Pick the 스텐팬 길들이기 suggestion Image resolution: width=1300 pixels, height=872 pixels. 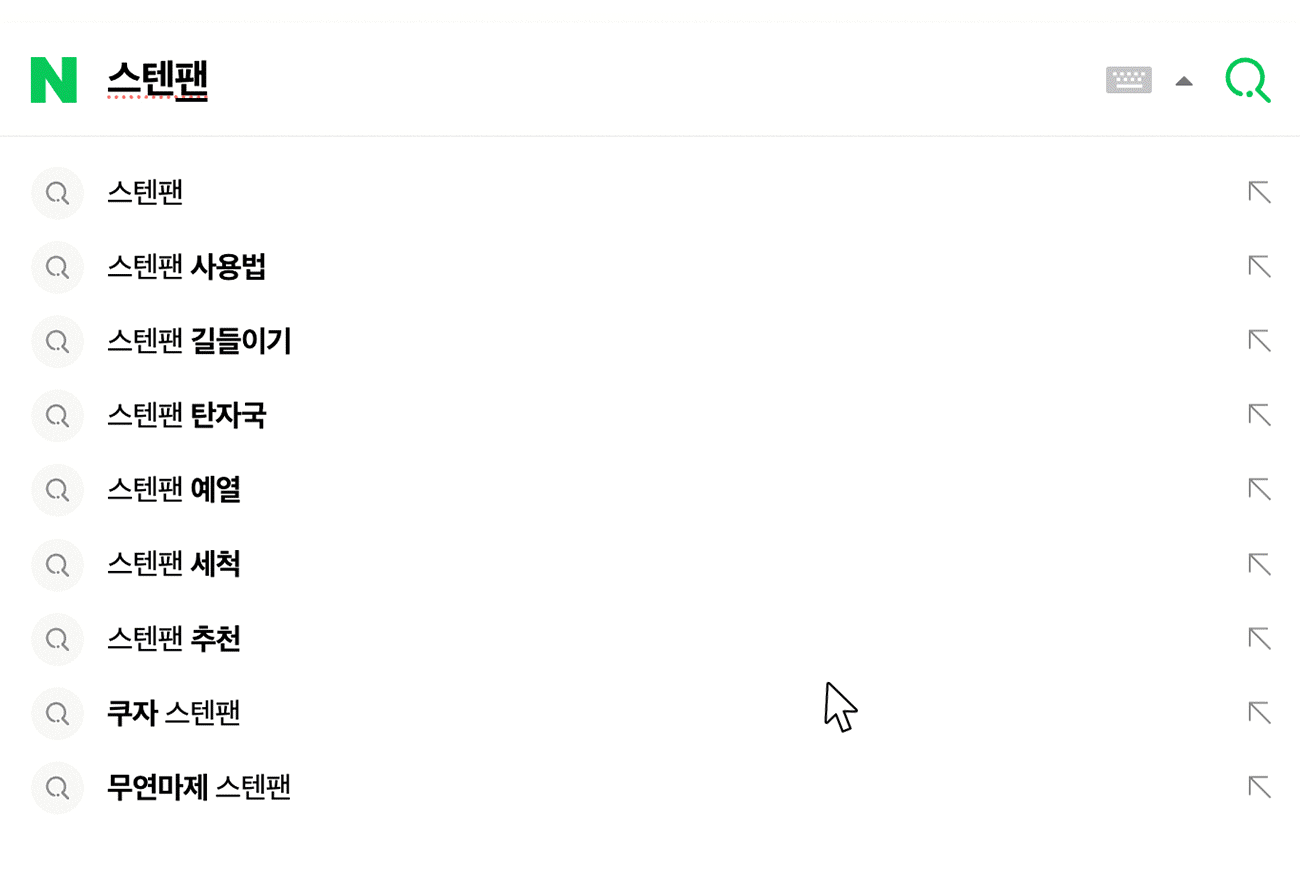pos(199,342)
